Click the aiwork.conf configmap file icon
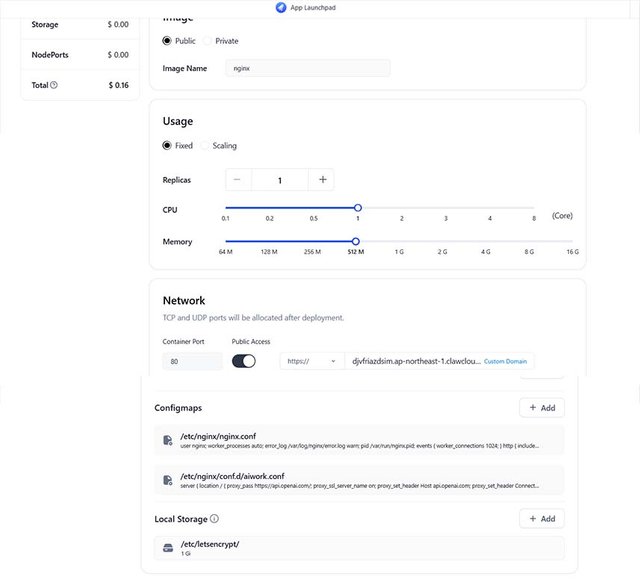This screenshot has height=581, width=640. coord(168,480)
